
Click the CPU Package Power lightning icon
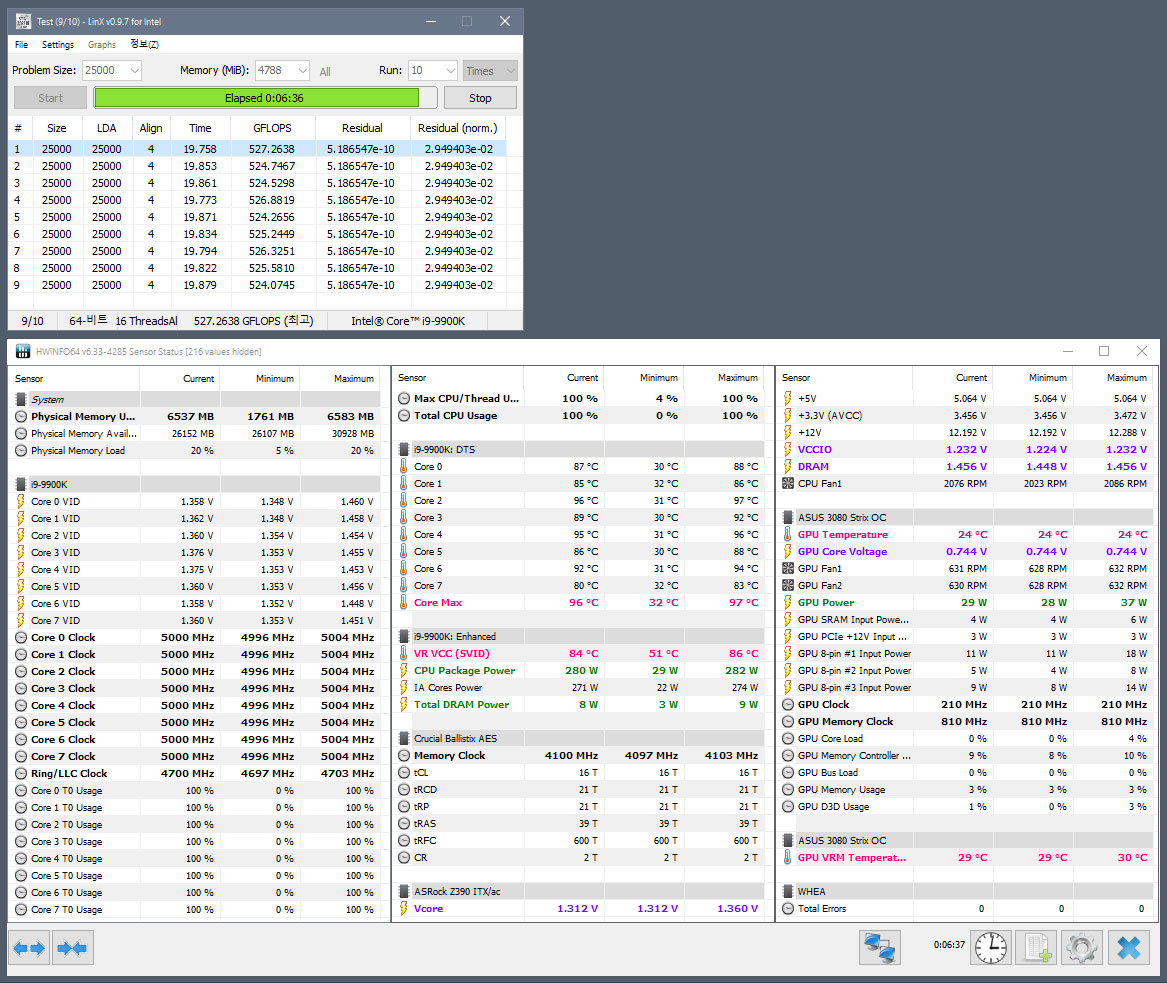403,670
